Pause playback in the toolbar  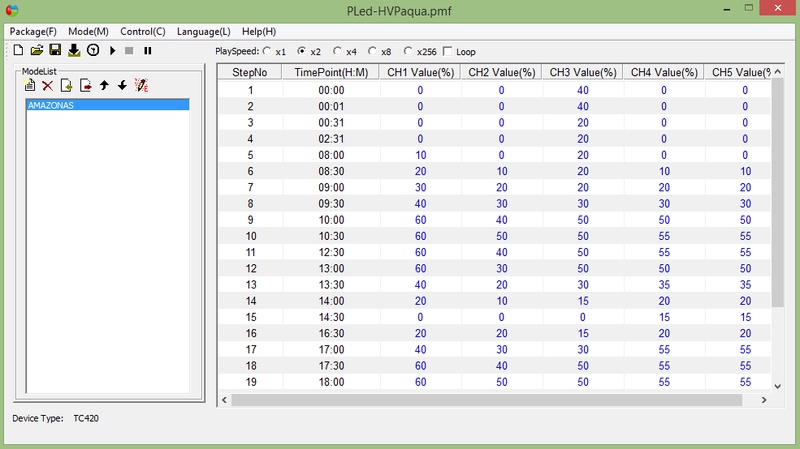[x=148, y=50]
